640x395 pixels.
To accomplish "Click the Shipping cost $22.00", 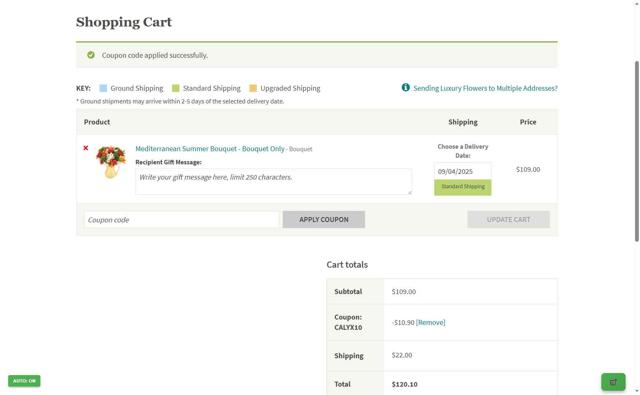I will pos(402,355).
